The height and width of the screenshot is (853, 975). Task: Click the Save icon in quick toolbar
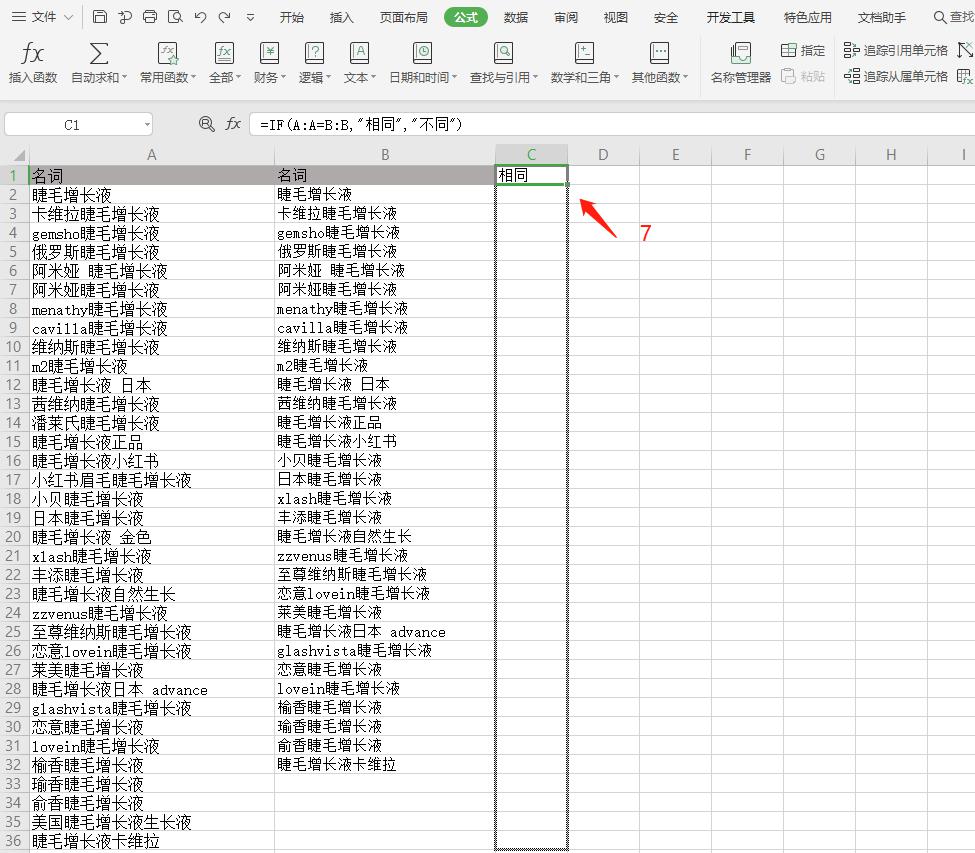click(99, 17)
